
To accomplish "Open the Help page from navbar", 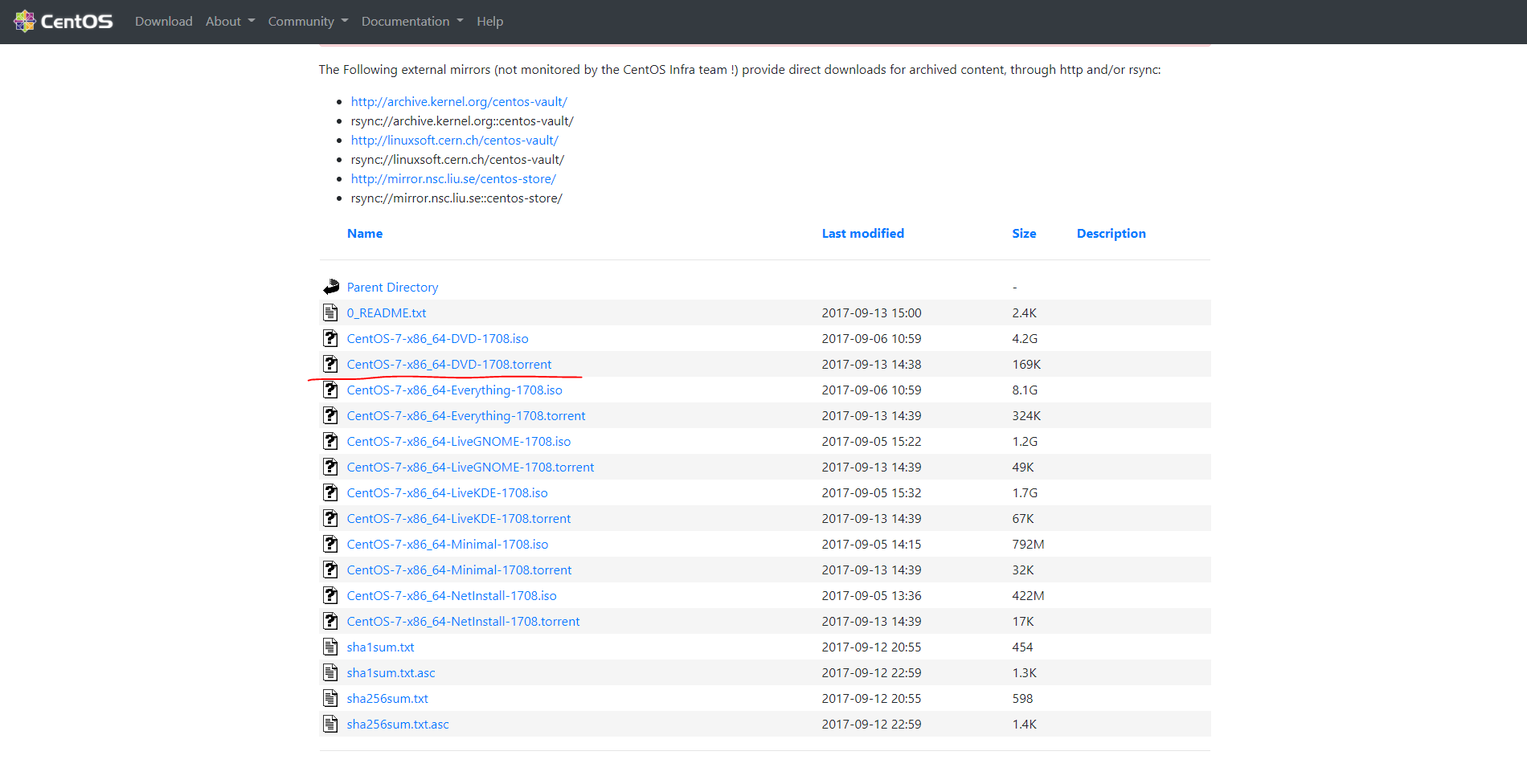I will [x=489, y=21].
